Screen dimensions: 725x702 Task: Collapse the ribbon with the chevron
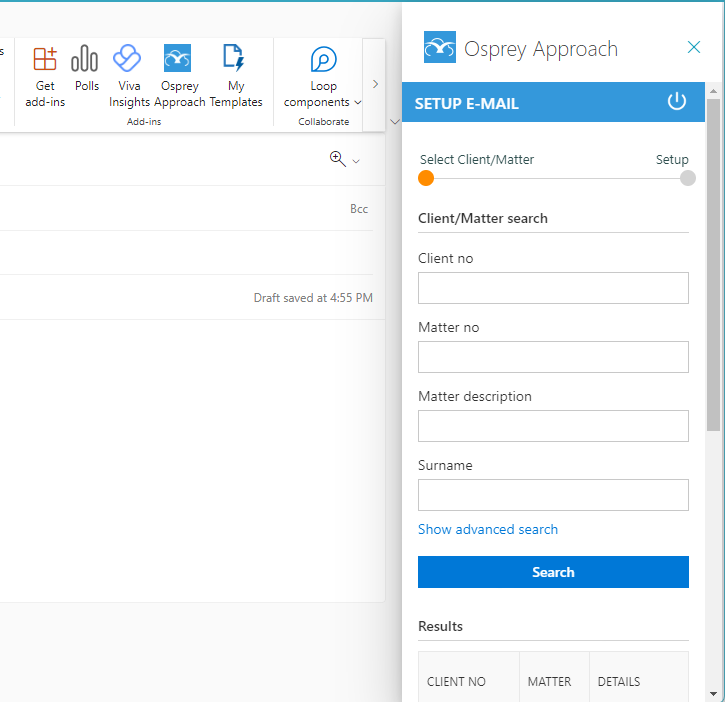point(394,122)
